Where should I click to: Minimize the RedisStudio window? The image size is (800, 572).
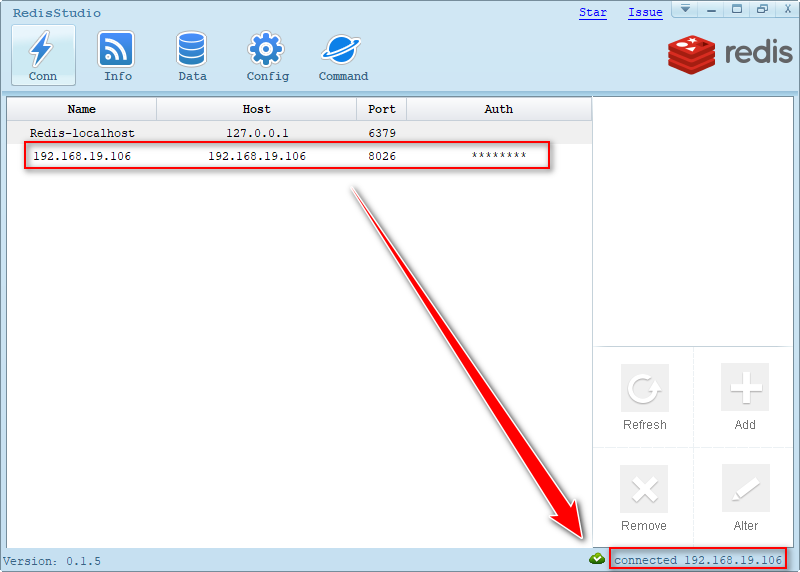pyautogui.click(x=711, y=9)
